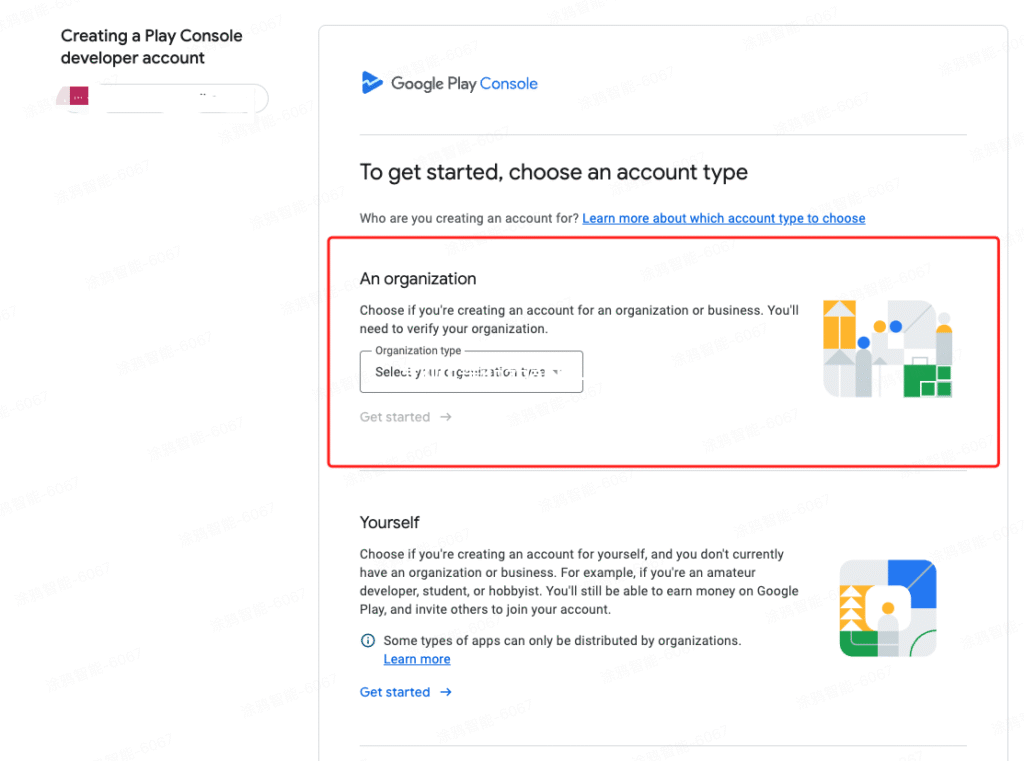The height and width of the screenshot is (761, 1024).
Task: Click the Organization type field label
Action: coord(418,351)
